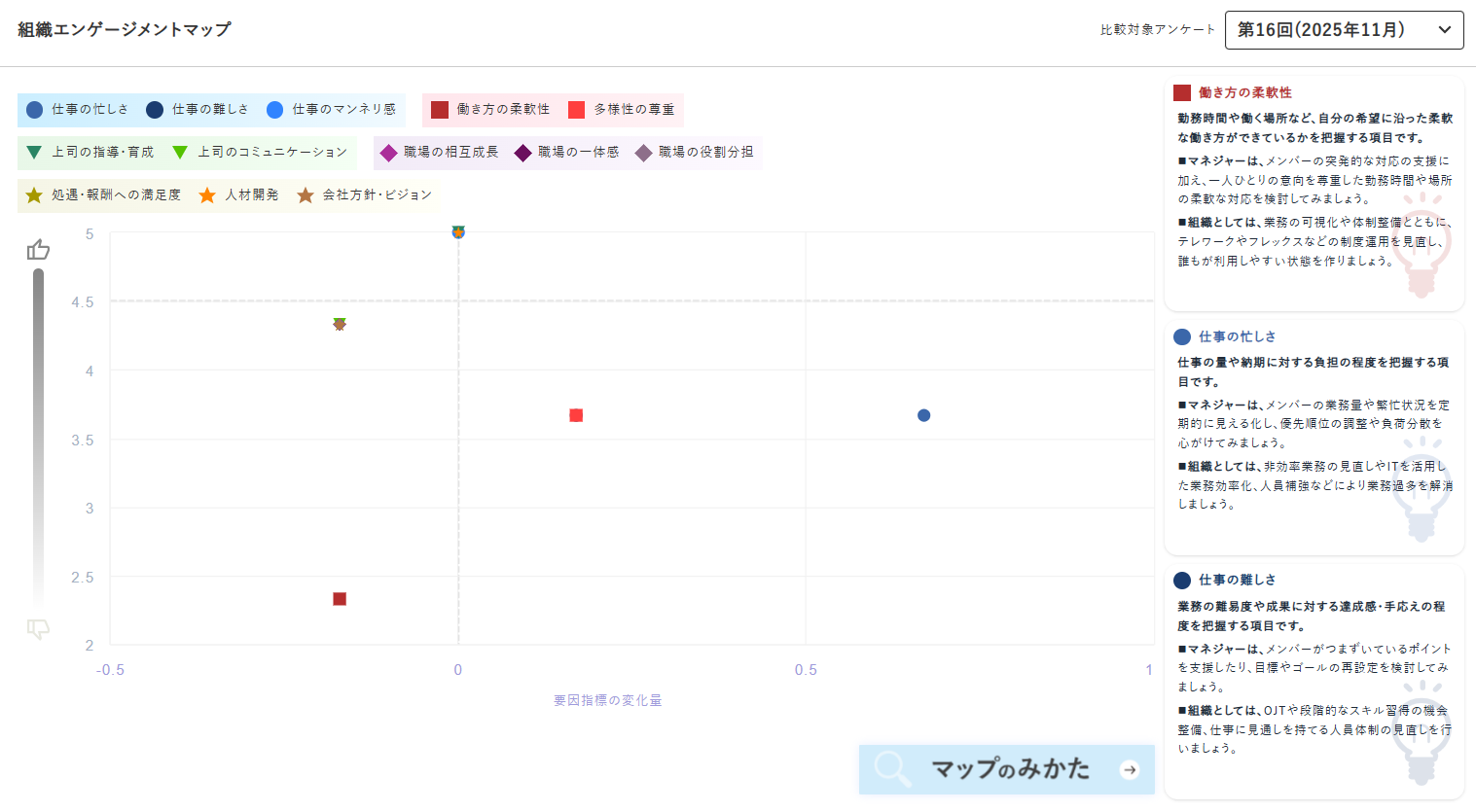
Task: Toggle the 人材開発 legend item
Action: tap(238, 195)
